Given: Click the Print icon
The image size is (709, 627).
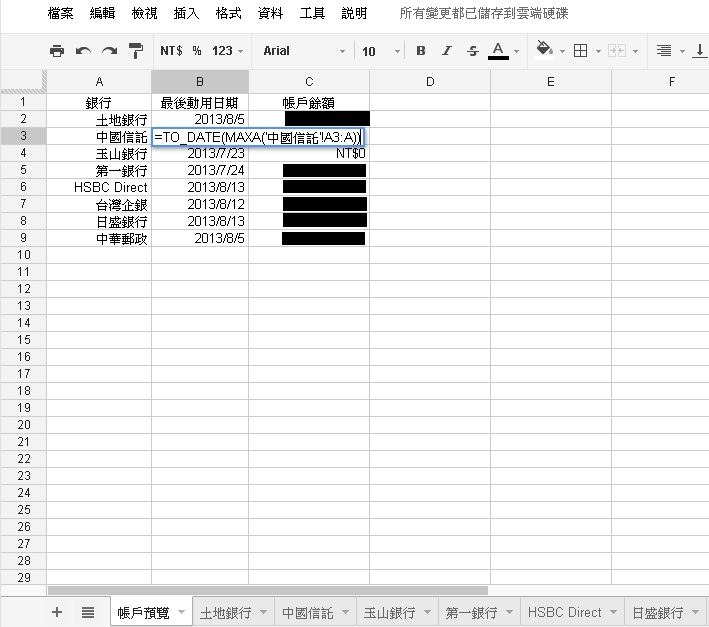Looking at the screenshot, I should pos(57,51).
